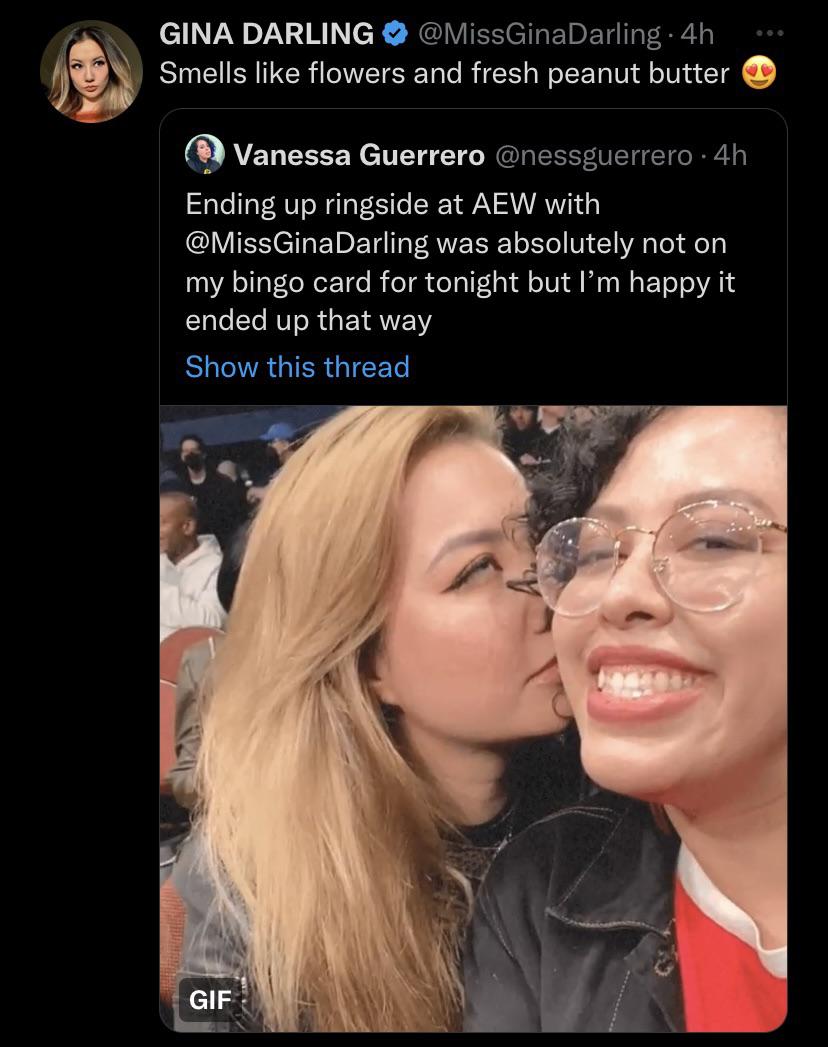
Task: Click the 4h timestamp on Gina's tweet
Action: [x=697, y=34]
